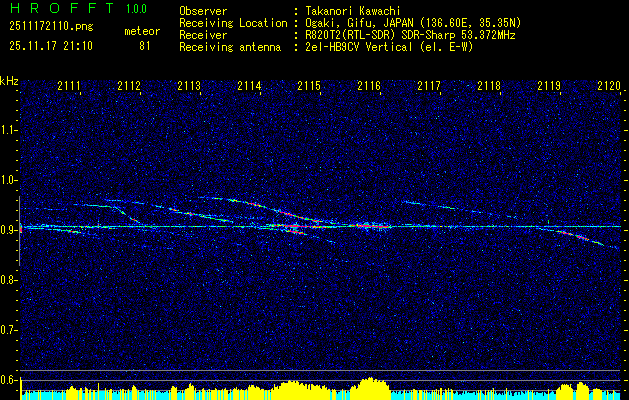Click time marker 2115
This screenshot has width=629, height=400.
[309, 86]
